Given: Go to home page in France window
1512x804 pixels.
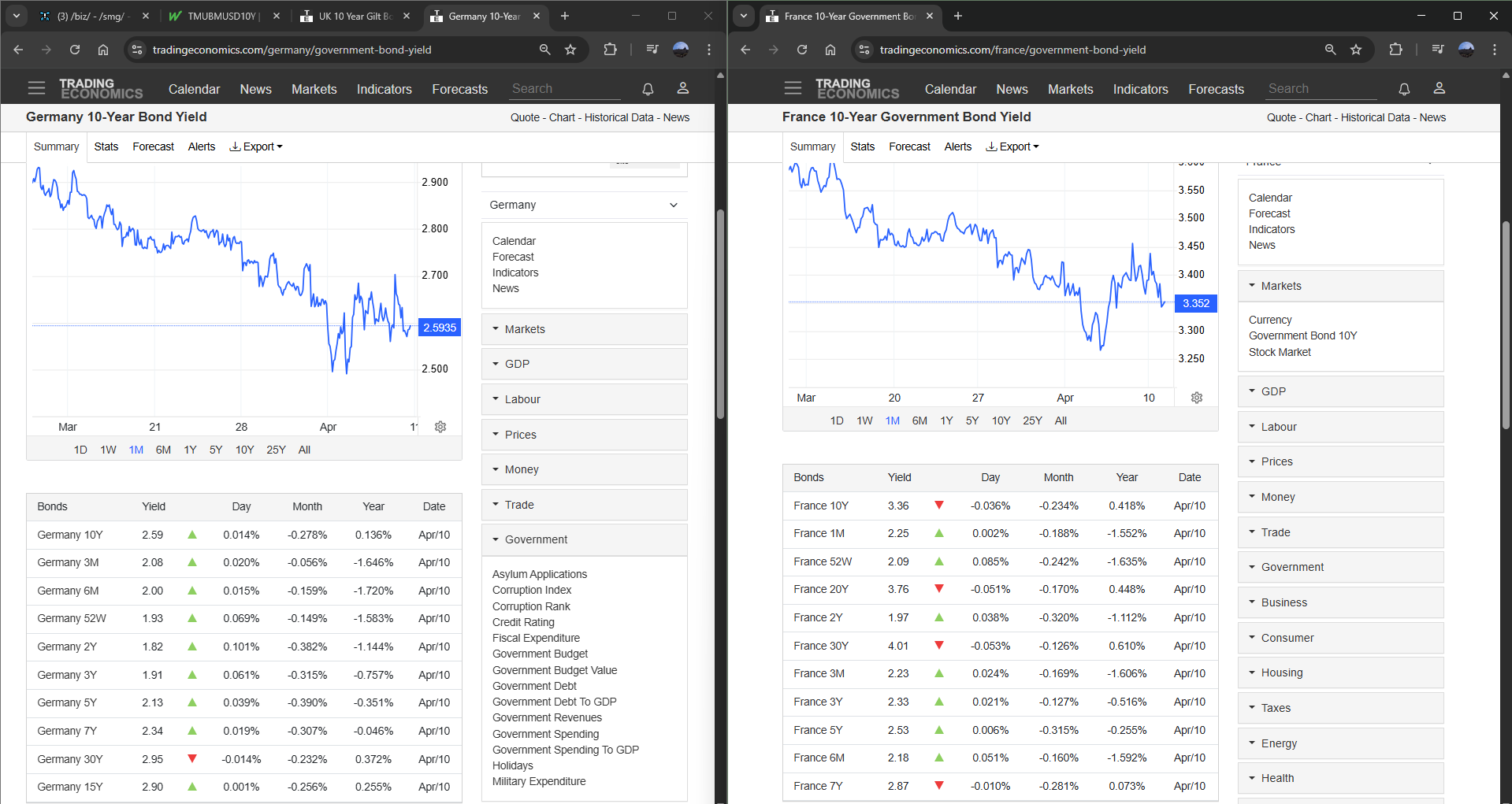Looking at the screenshot, I should (830, 50).
